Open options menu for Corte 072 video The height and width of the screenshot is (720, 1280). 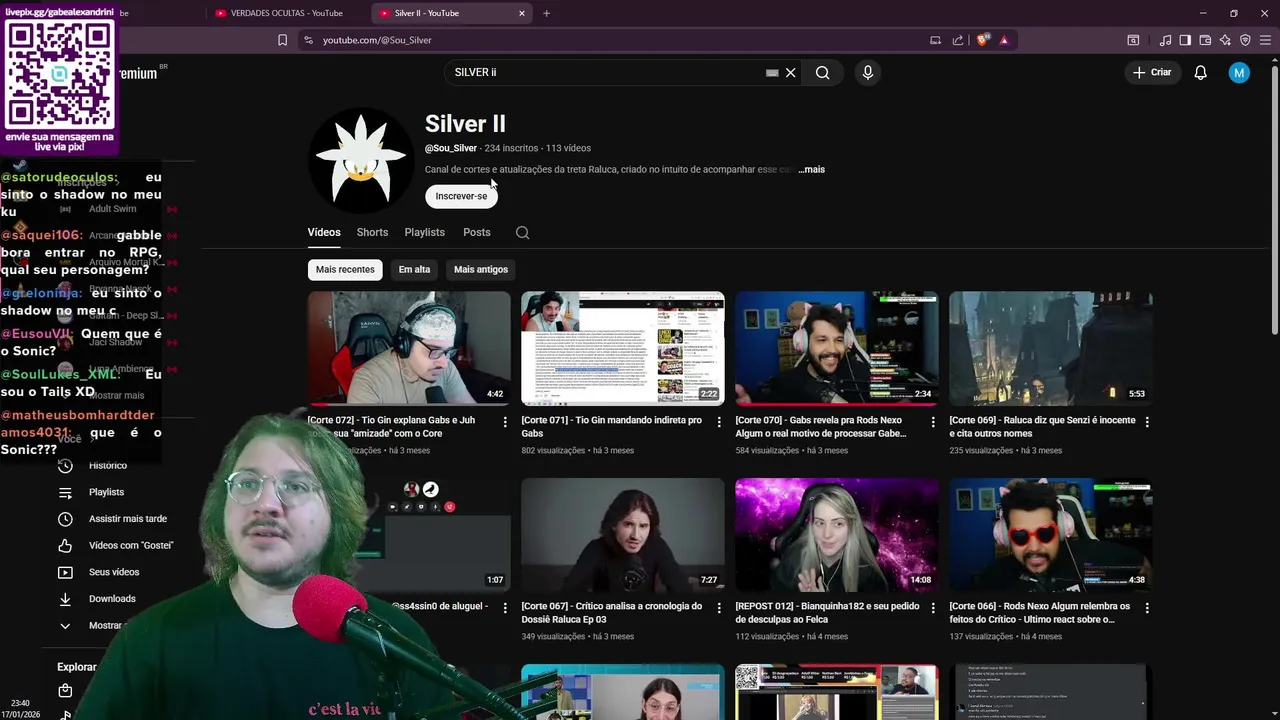[x=505, y=422]
